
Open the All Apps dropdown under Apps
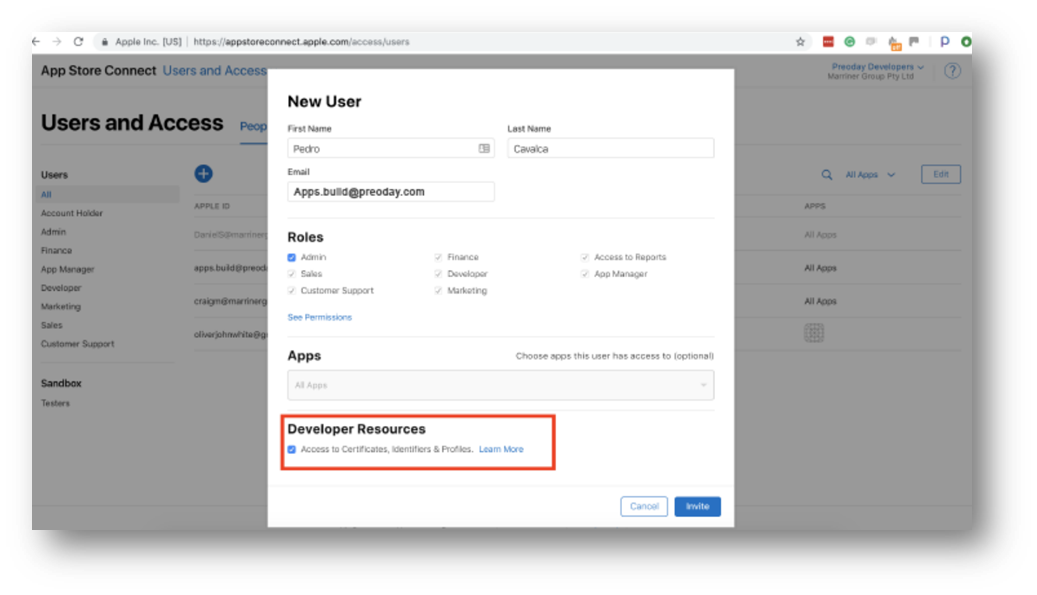click(x=501, y=385)
